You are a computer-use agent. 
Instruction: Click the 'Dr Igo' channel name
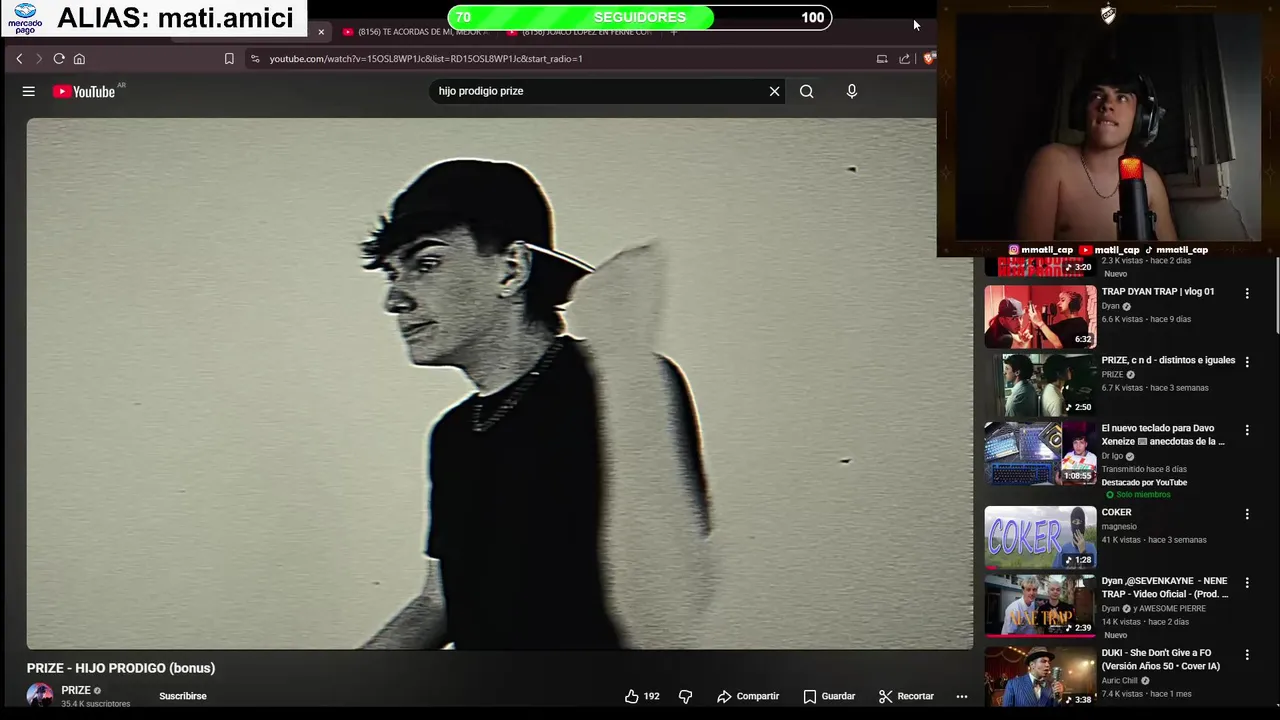coord(1112,456)
